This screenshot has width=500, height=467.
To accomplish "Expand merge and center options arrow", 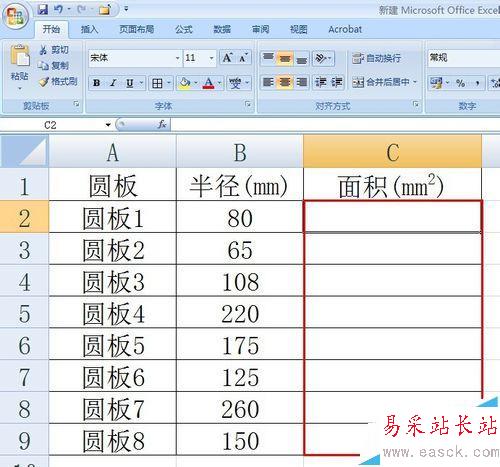I will click(415, 82).
